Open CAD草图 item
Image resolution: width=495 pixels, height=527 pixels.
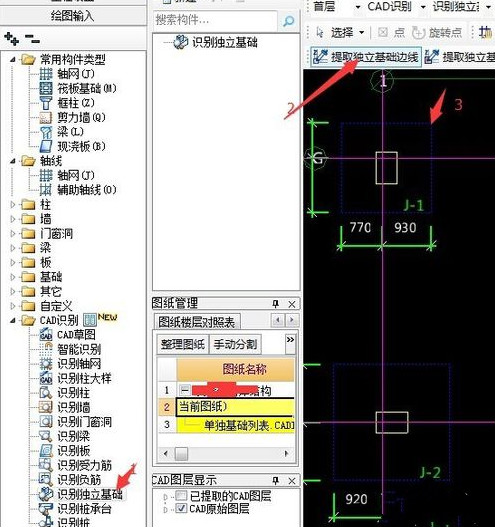click(x=68, y=335)
